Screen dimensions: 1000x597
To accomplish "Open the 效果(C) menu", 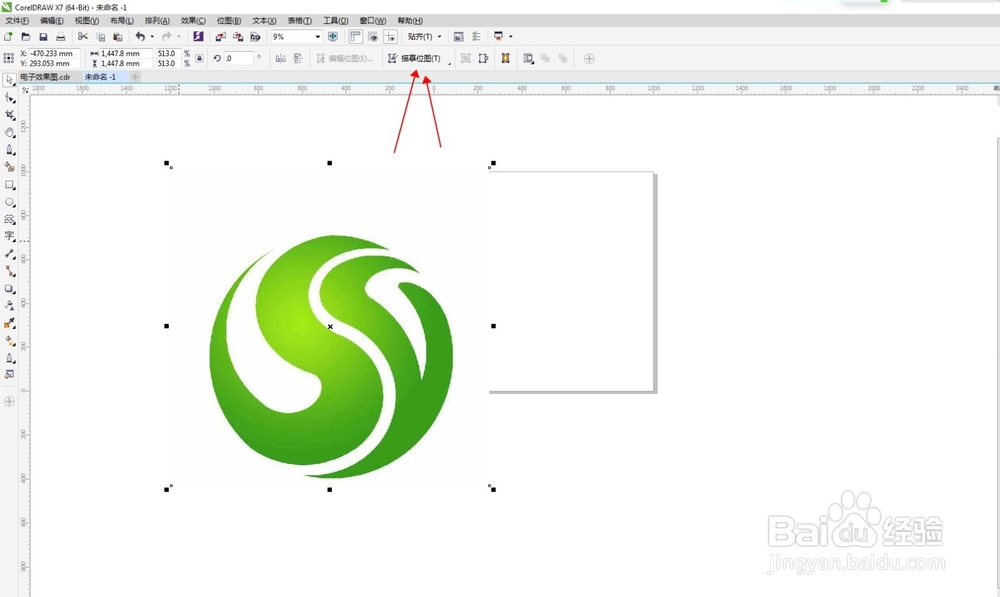I will click(x=193, y=20).
